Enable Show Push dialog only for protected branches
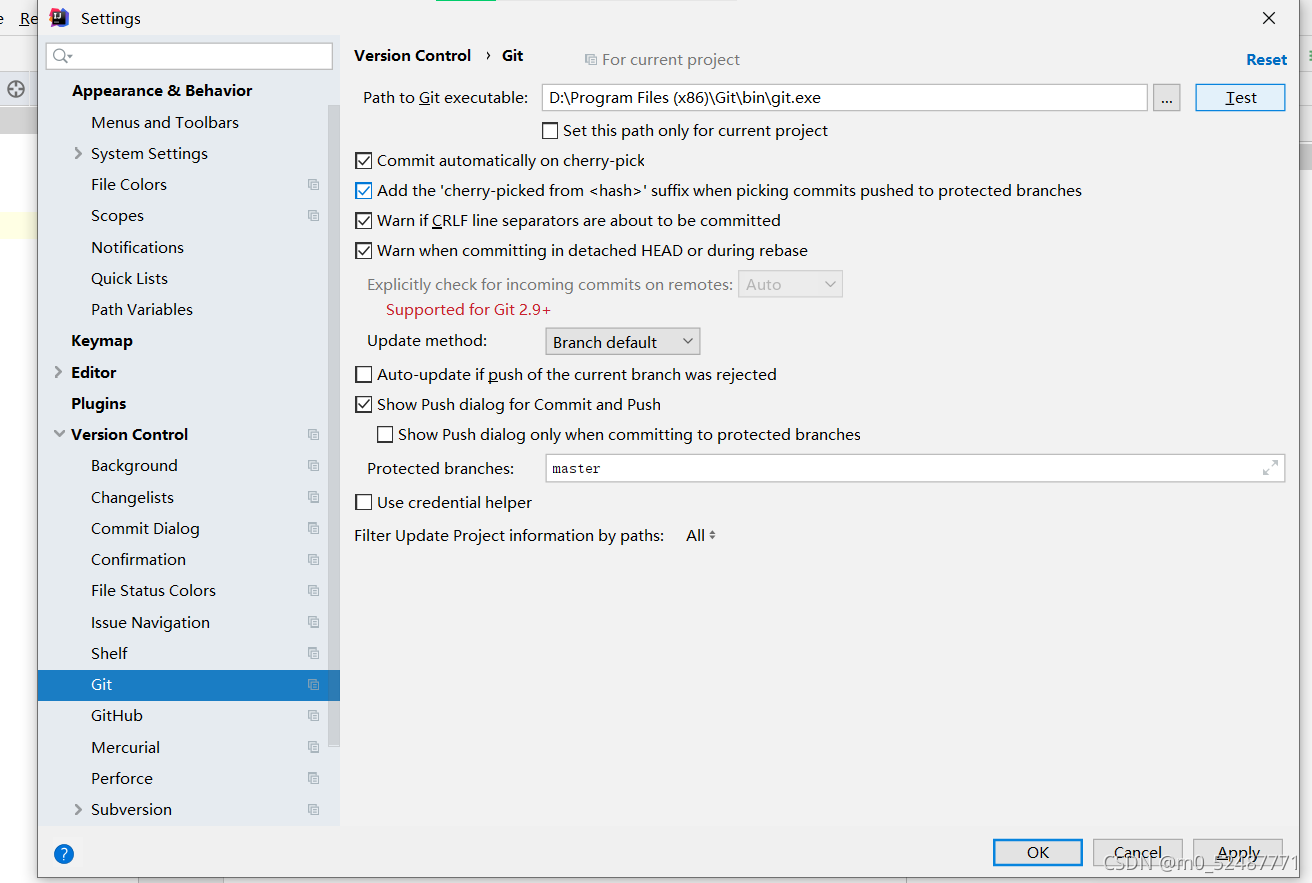The image size is (1312, 883). (x=385, y=434)
